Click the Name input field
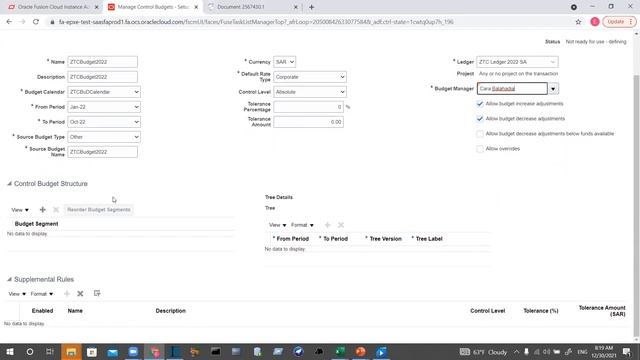Image resolution: width=640 pixels, height=360 pixels. coord(102,62)
